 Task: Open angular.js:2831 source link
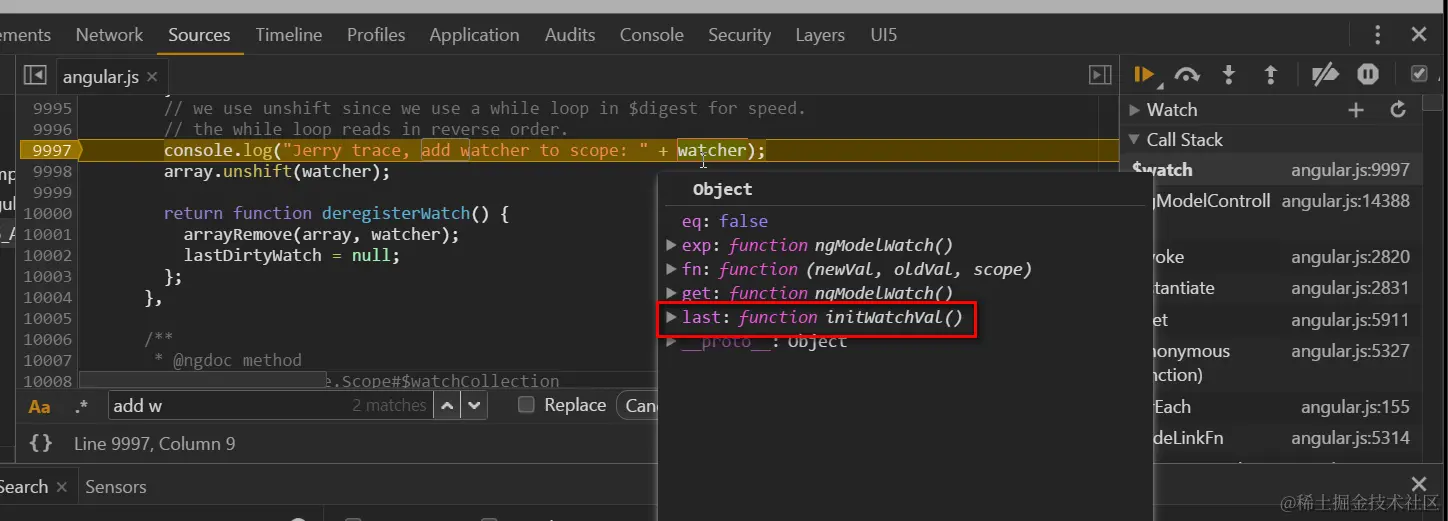1350,288
